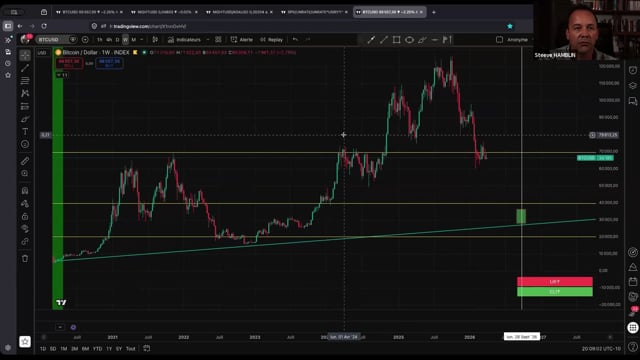Select the brush tool in left toolbar
Screen dimensions: 640x360
25,119
